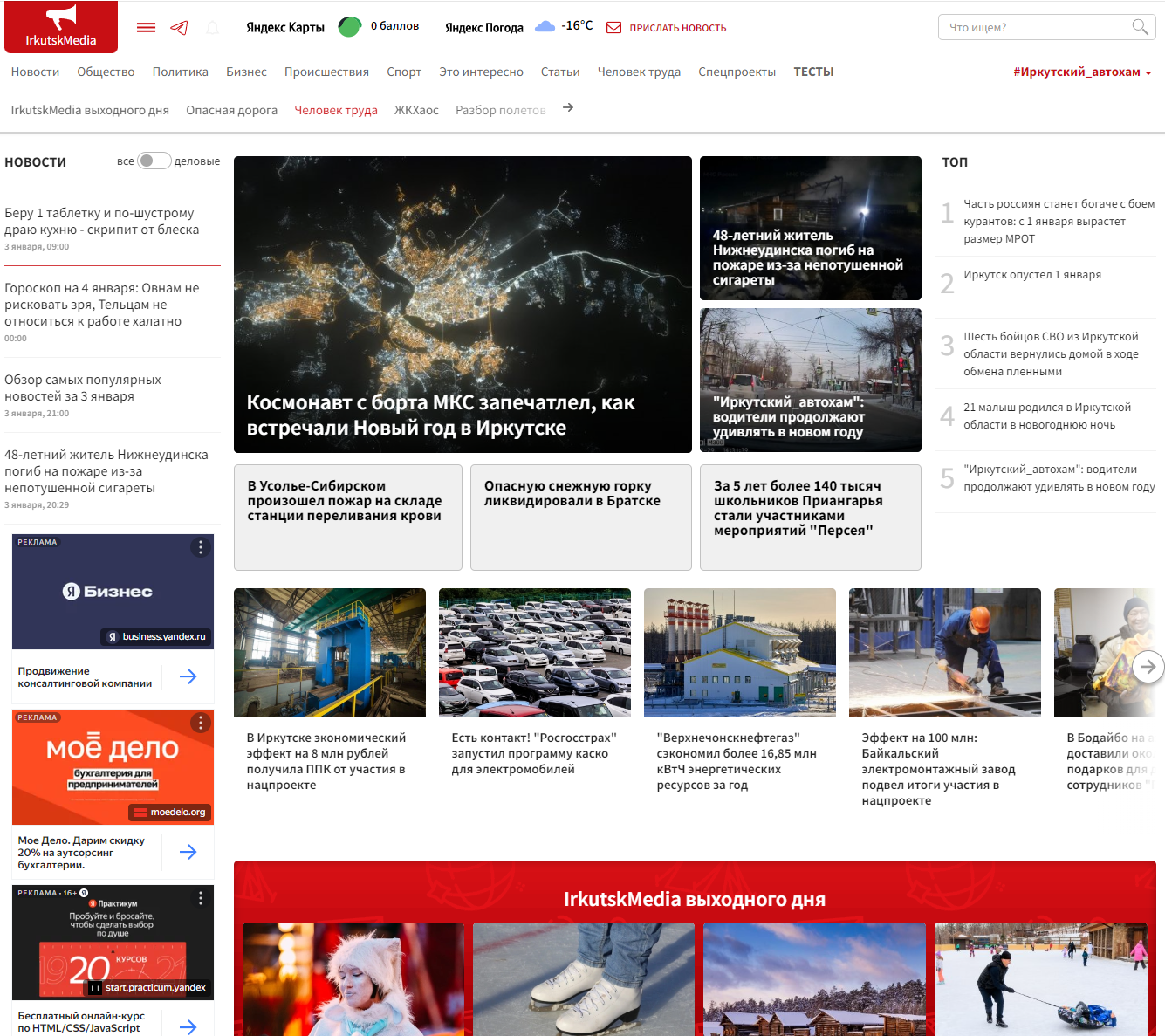
Task: Expand the #Иркутский_автохам dropdown
Action: (1082, 72)
